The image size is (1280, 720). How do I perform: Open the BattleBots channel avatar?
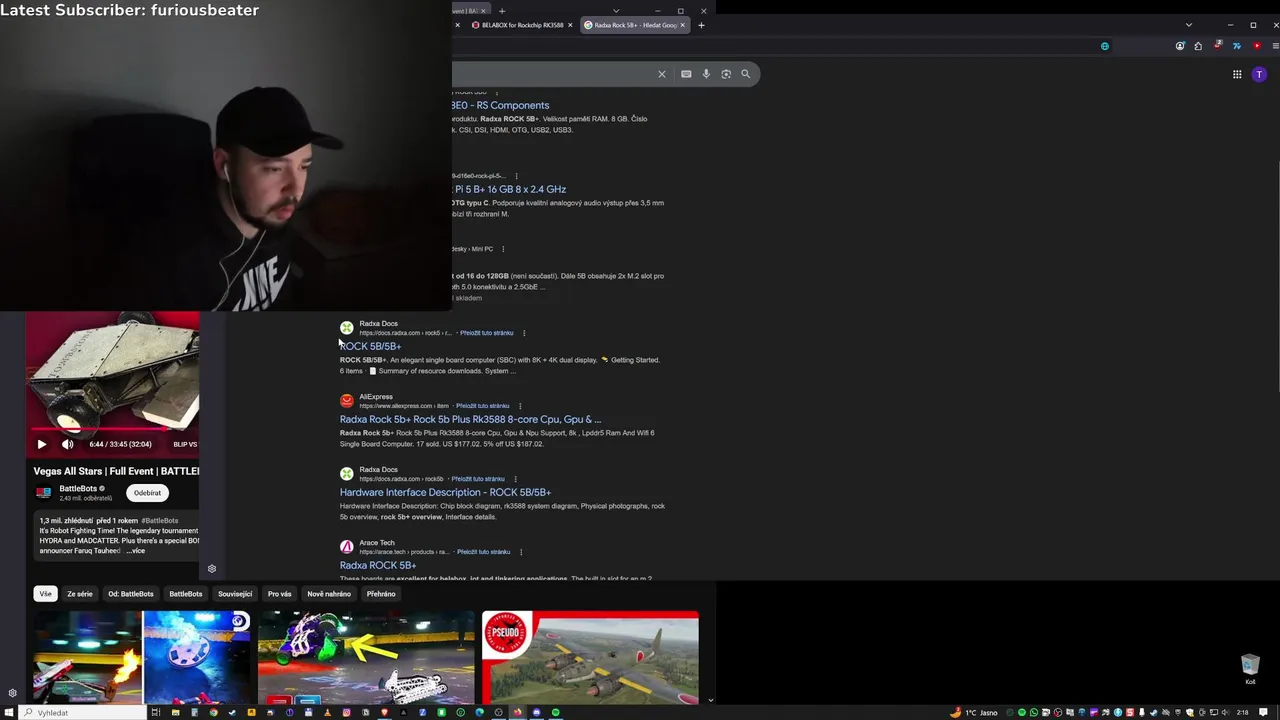43,493
